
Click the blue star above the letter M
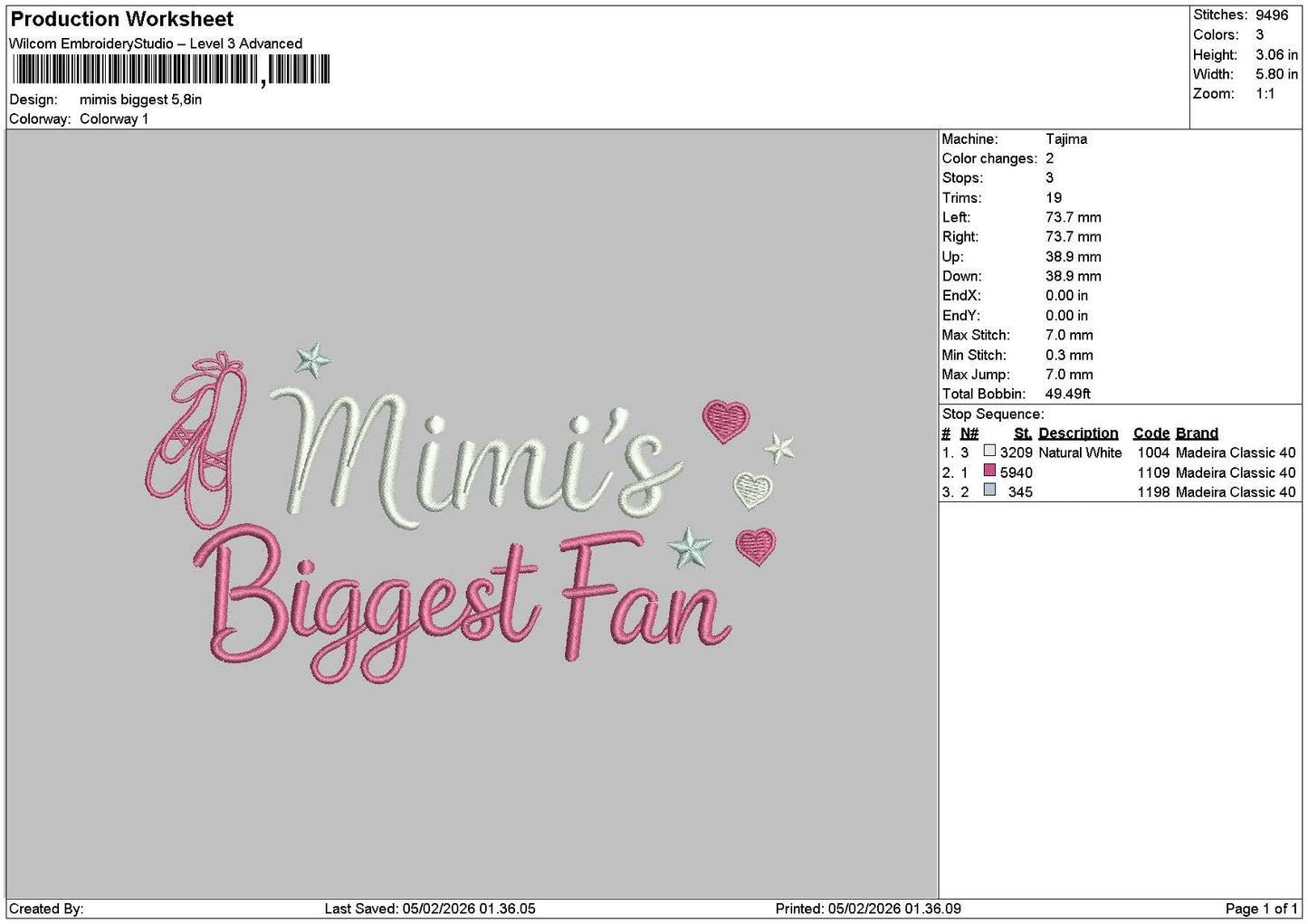pyautogui.click(x=312, y=360)
